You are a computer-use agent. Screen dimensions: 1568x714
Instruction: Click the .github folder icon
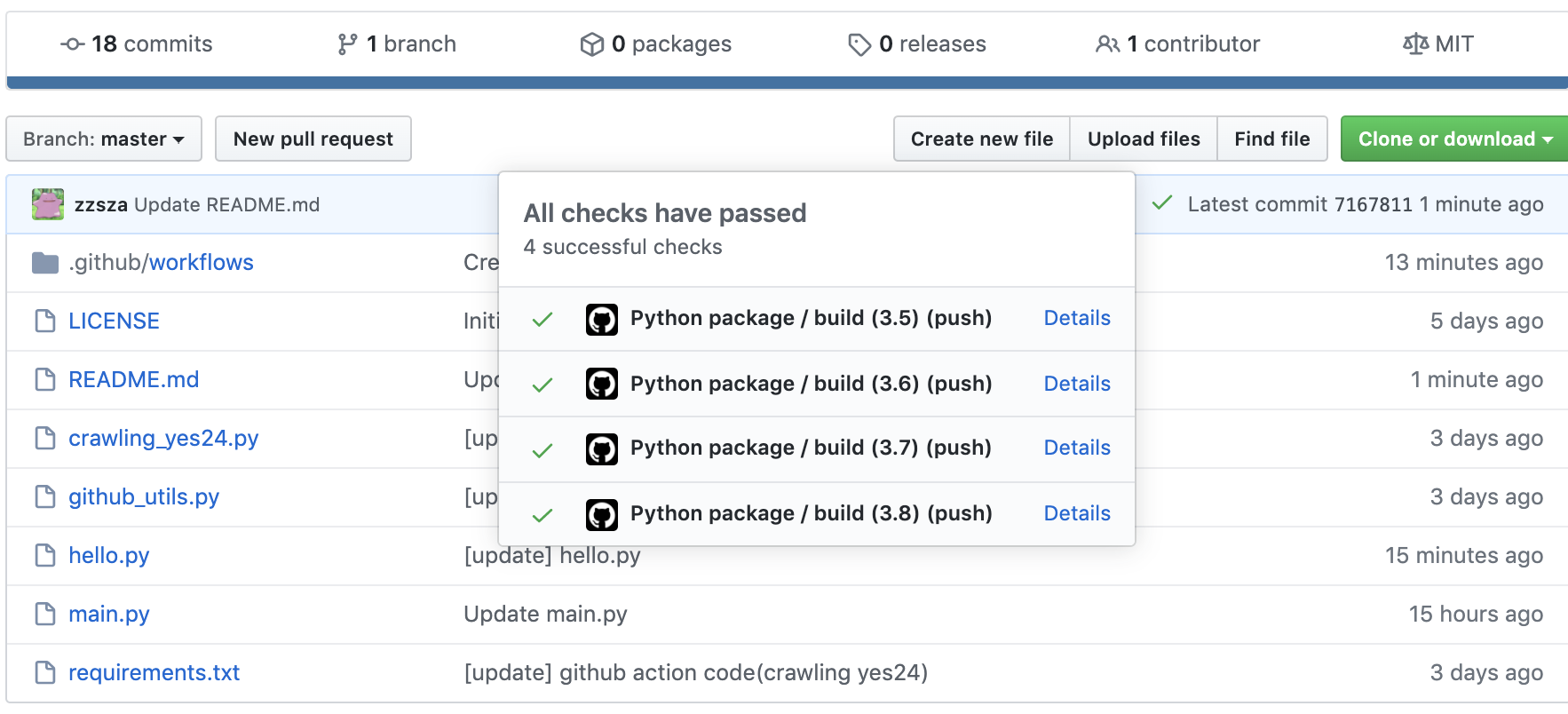[x=45, y=263]
